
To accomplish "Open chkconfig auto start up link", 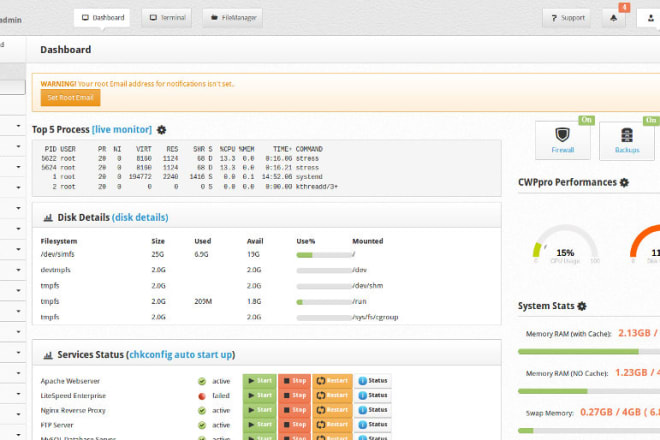I will point(181,355).
